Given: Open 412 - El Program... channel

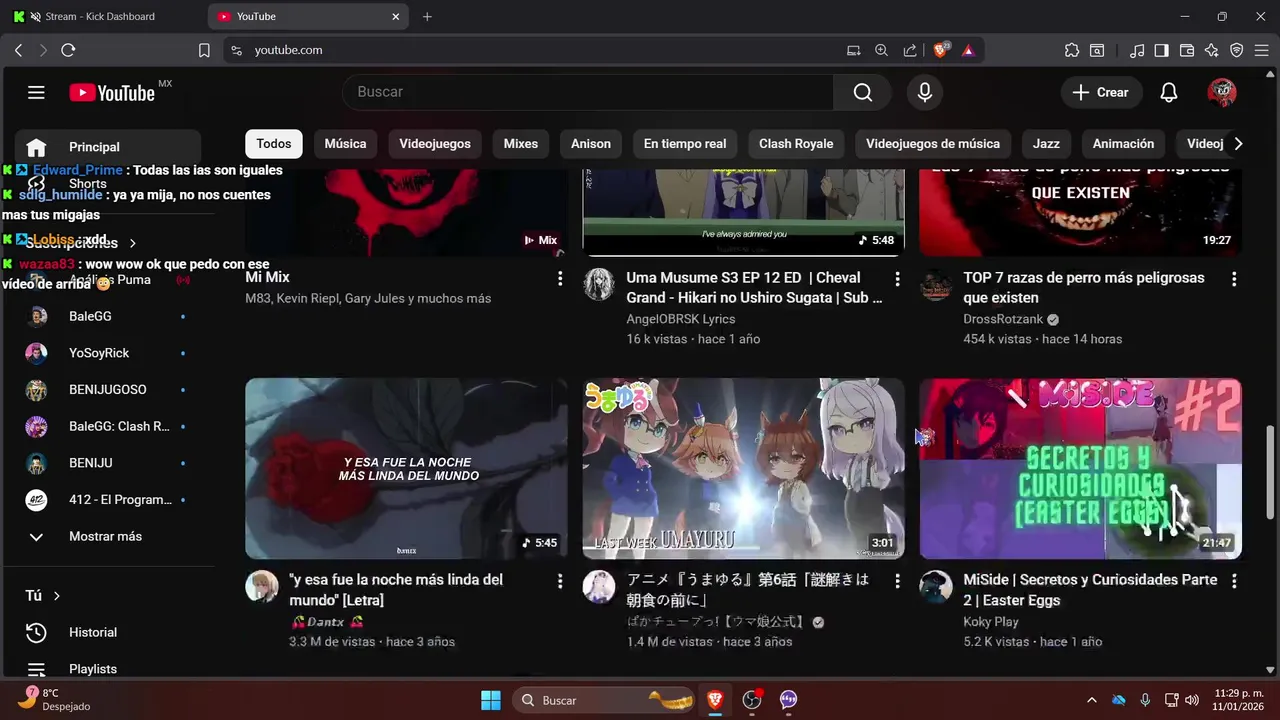Looking at the screenshot, I should coord(108,500).
